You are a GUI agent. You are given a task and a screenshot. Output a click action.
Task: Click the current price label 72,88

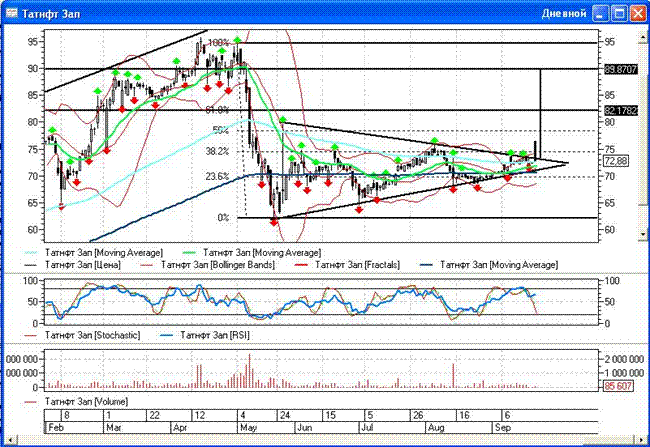click(x=616, y=161)
